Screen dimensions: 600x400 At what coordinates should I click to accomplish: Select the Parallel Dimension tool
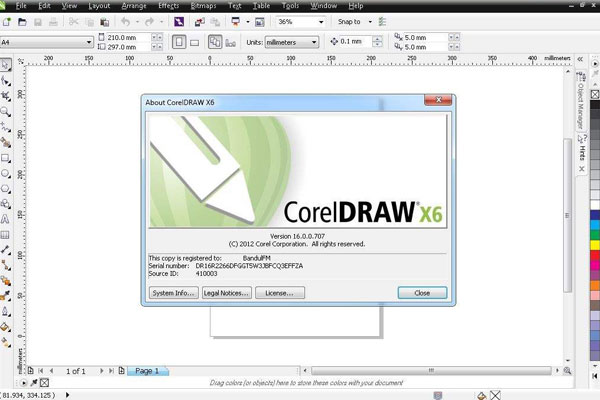tap(5, 250)
